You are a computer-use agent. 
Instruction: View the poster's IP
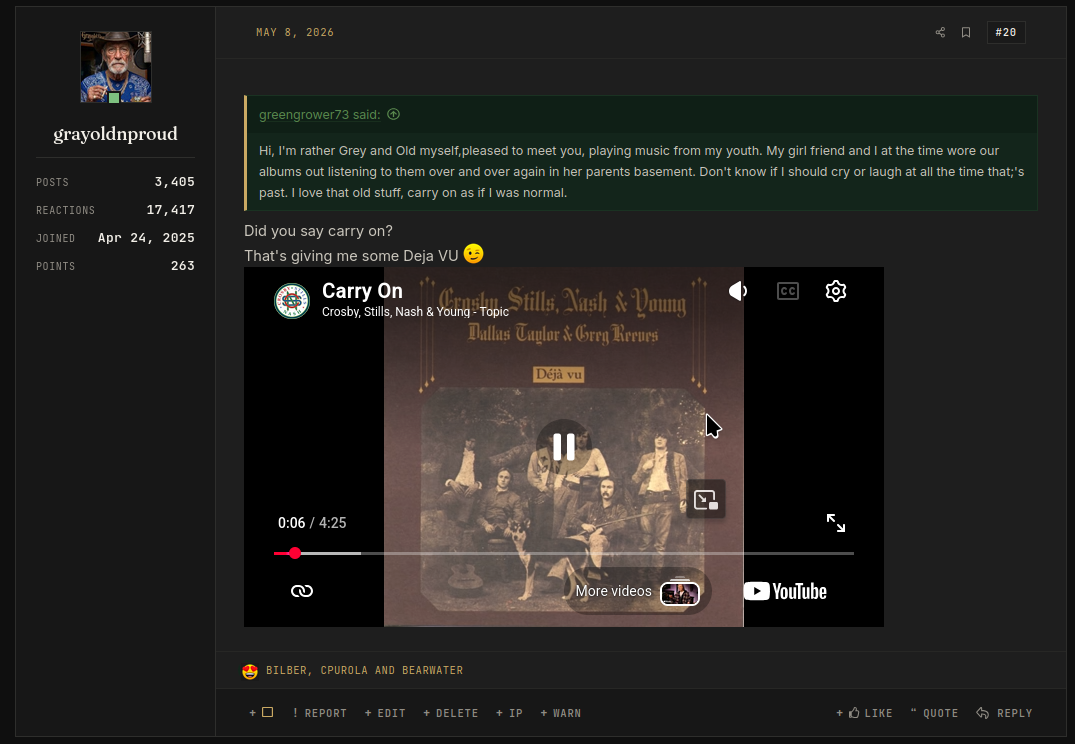point(509,713)
